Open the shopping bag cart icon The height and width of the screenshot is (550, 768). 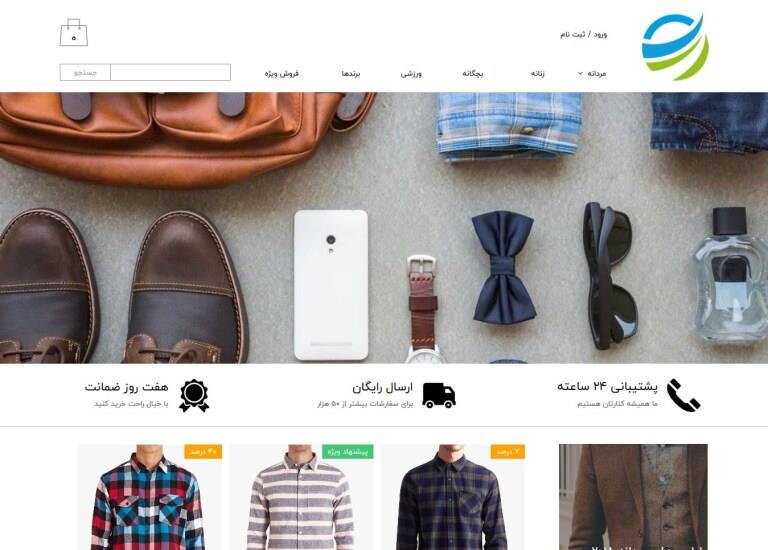pyautogui.click(x=73, y=33)
